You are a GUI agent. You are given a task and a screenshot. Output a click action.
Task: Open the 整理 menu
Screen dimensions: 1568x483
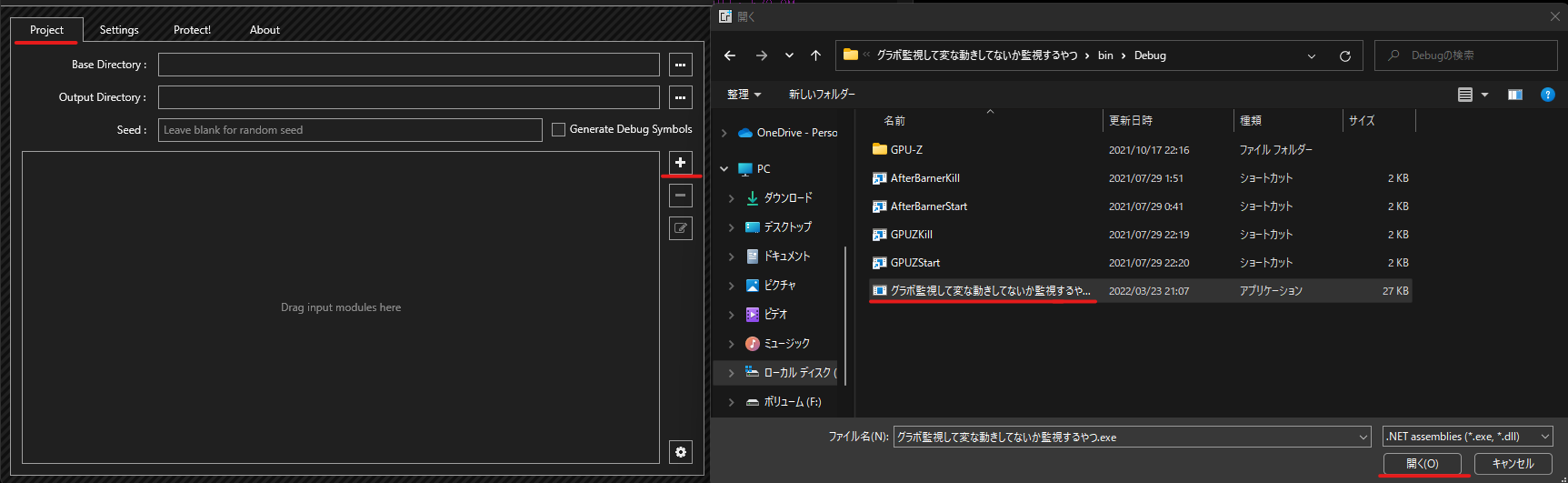coord(744,95)
